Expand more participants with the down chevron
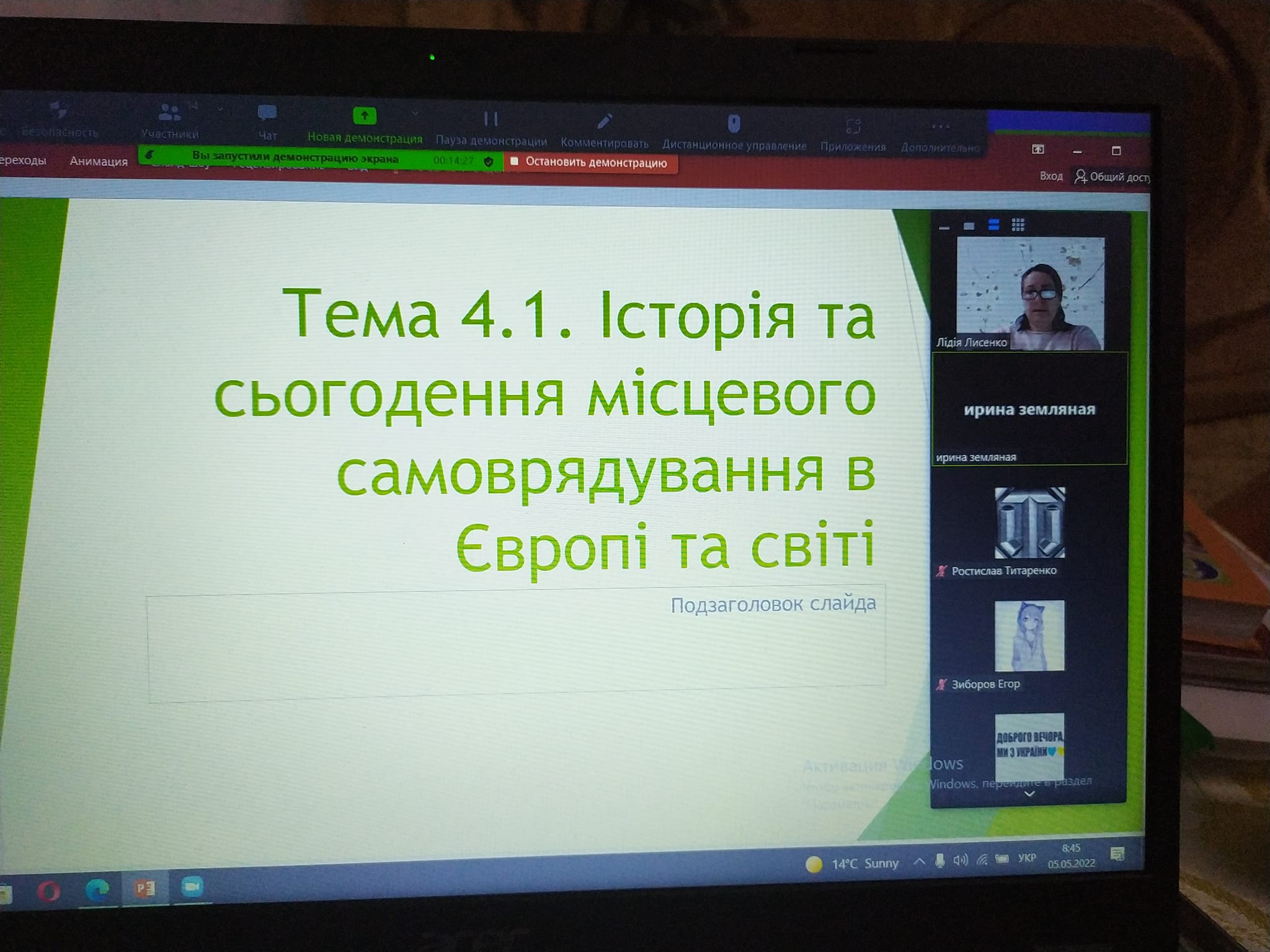This screenshot has height=952, width=1270. pos(1029,793)
